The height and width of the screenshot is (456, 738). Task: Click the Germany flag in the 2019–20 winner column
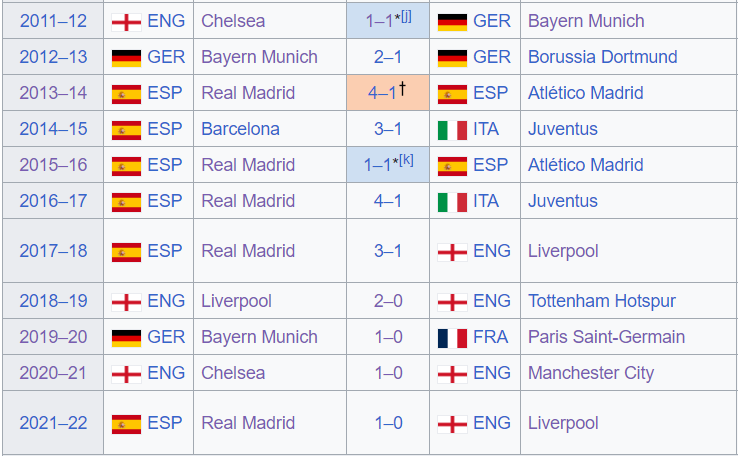[x=126, y=338]
